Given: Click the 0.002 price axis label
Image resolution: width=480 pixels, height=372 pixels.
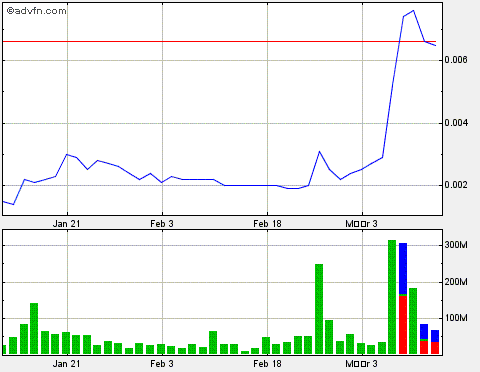Looking at the screenshot, I should point(456,185).
